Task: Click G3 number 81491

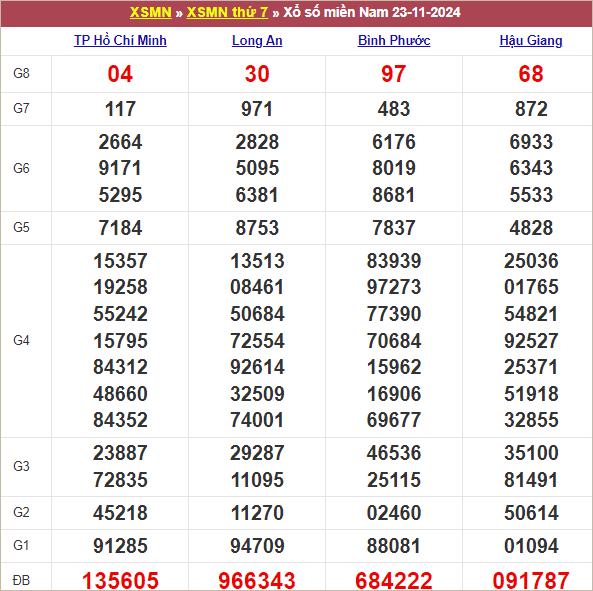Action: point(531,480)
